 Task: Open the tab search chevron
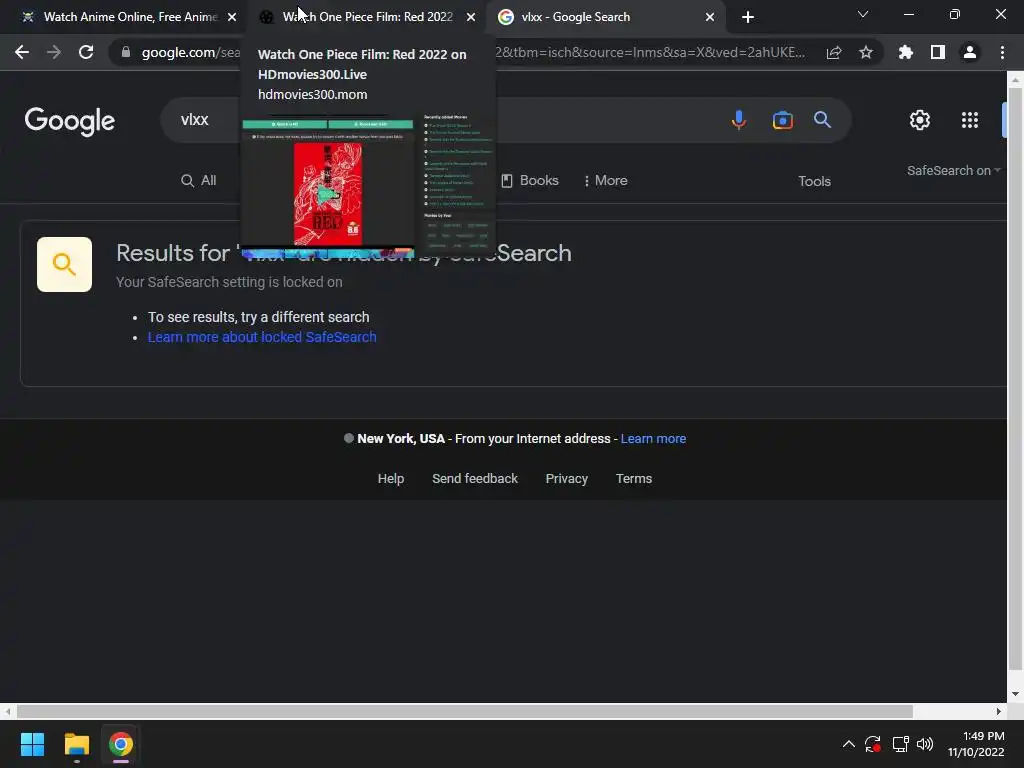[x=863, y=14]
